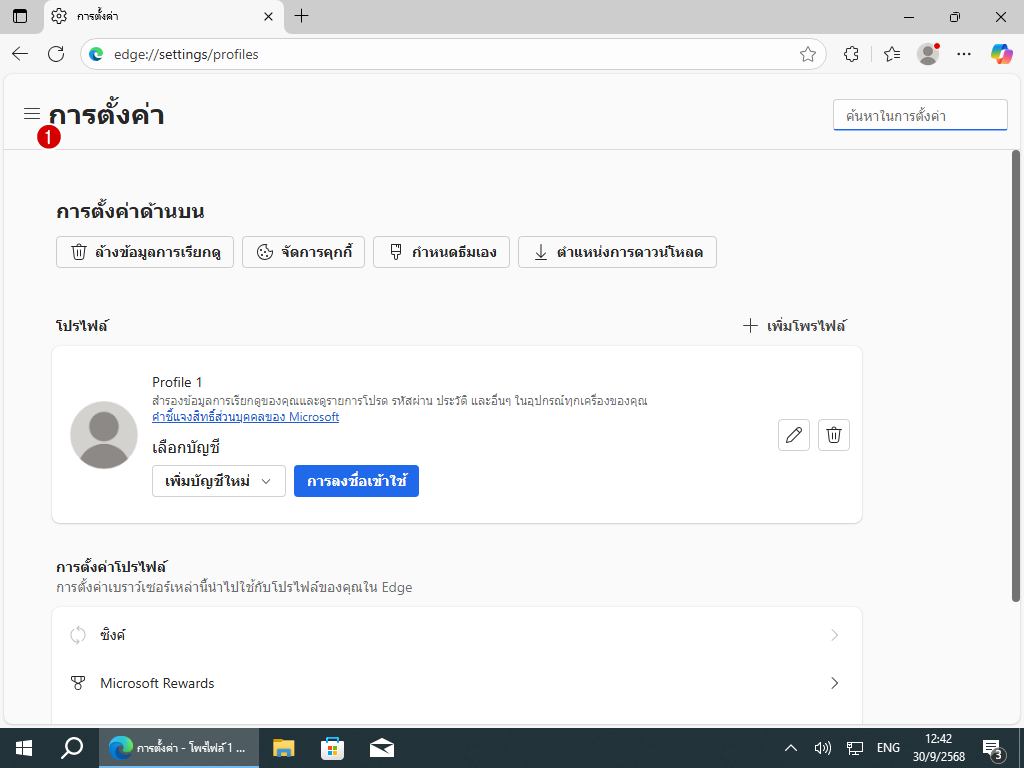Screen dimensions: 1024x768
Task: Open the settings hamburger menu
Action: click(32, 114)
